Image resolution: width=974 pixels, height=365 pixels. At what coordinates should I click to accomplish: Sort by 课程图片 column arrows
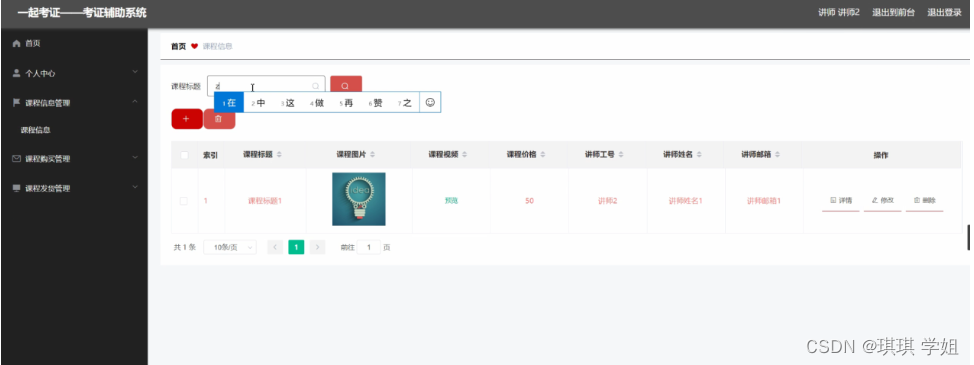click(372, 155)
